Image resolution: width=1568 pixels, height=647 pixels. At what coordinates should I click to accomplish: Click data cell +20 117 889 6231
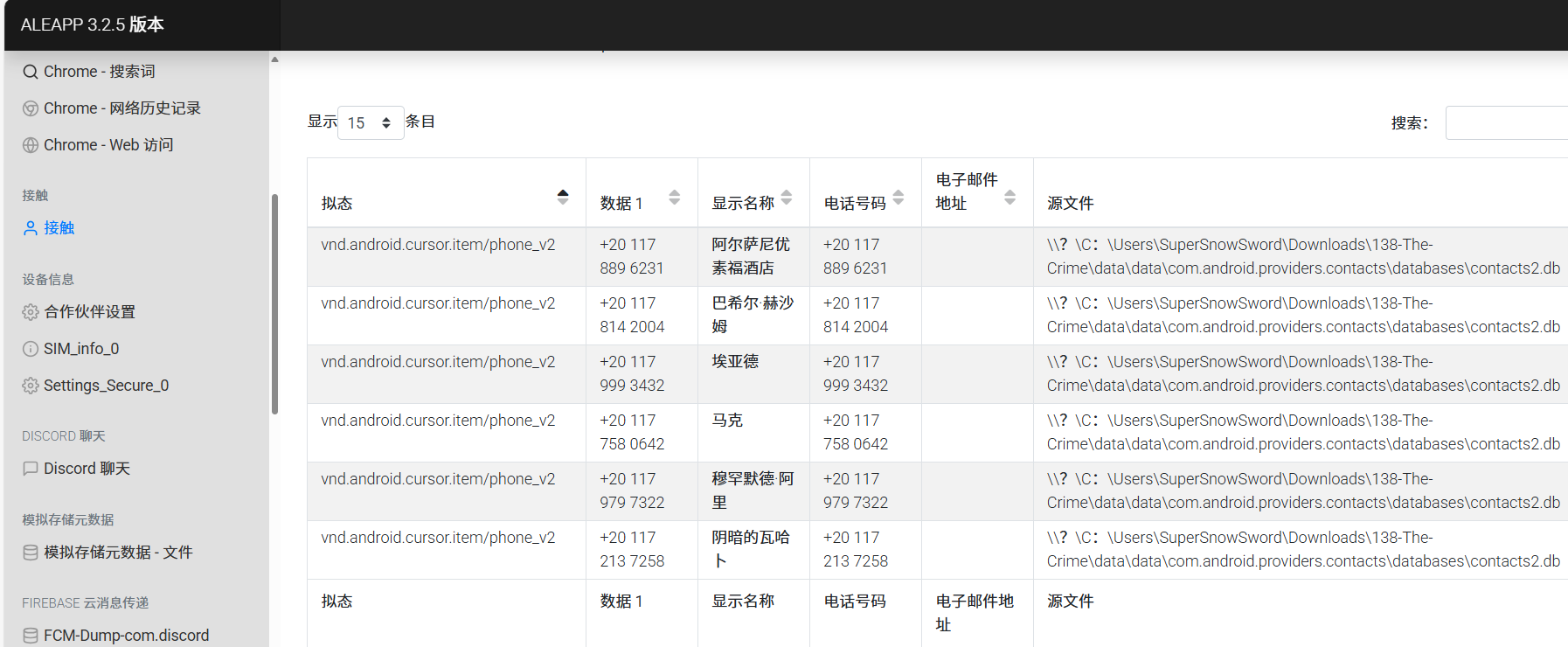(x=642, y=256)
